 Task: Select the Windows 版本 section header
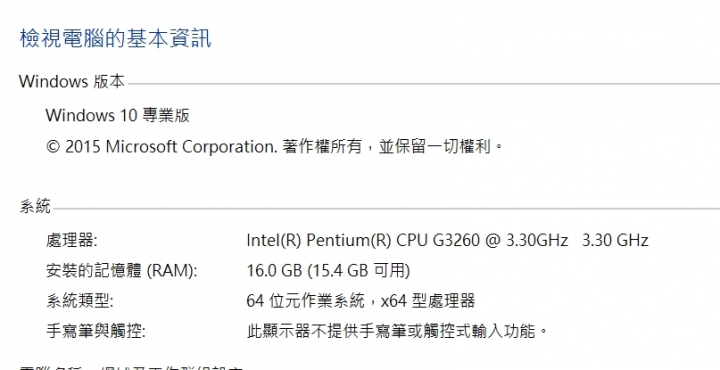pyautogui.click(x=72, y=82)
